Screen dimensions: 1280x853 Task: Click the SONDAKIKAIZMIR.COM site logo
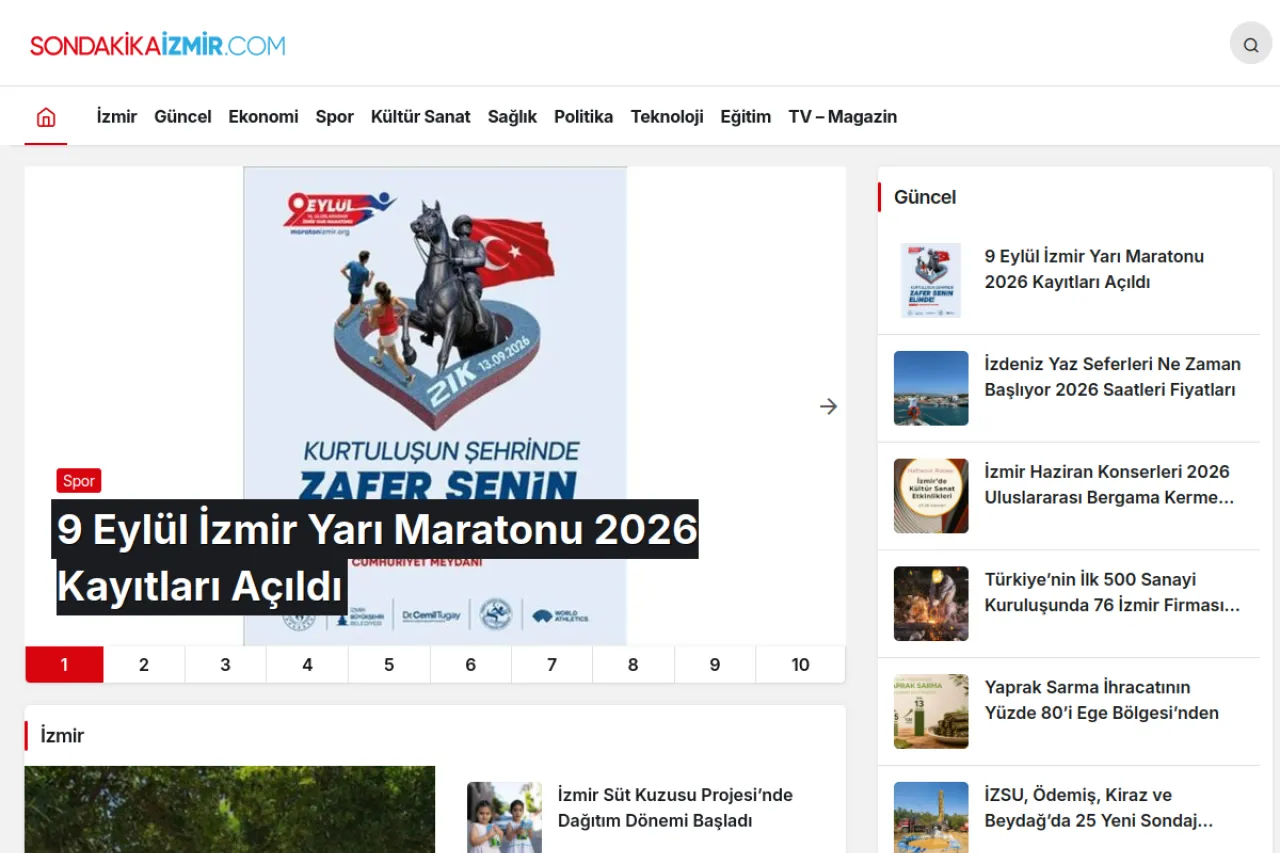tap(158, 45)
